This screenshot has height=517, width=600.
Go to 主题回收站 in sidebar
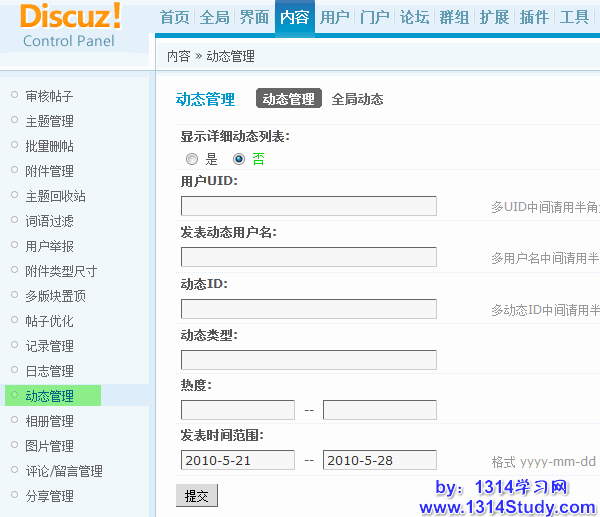pyautogui.click(x=55, y=196)
